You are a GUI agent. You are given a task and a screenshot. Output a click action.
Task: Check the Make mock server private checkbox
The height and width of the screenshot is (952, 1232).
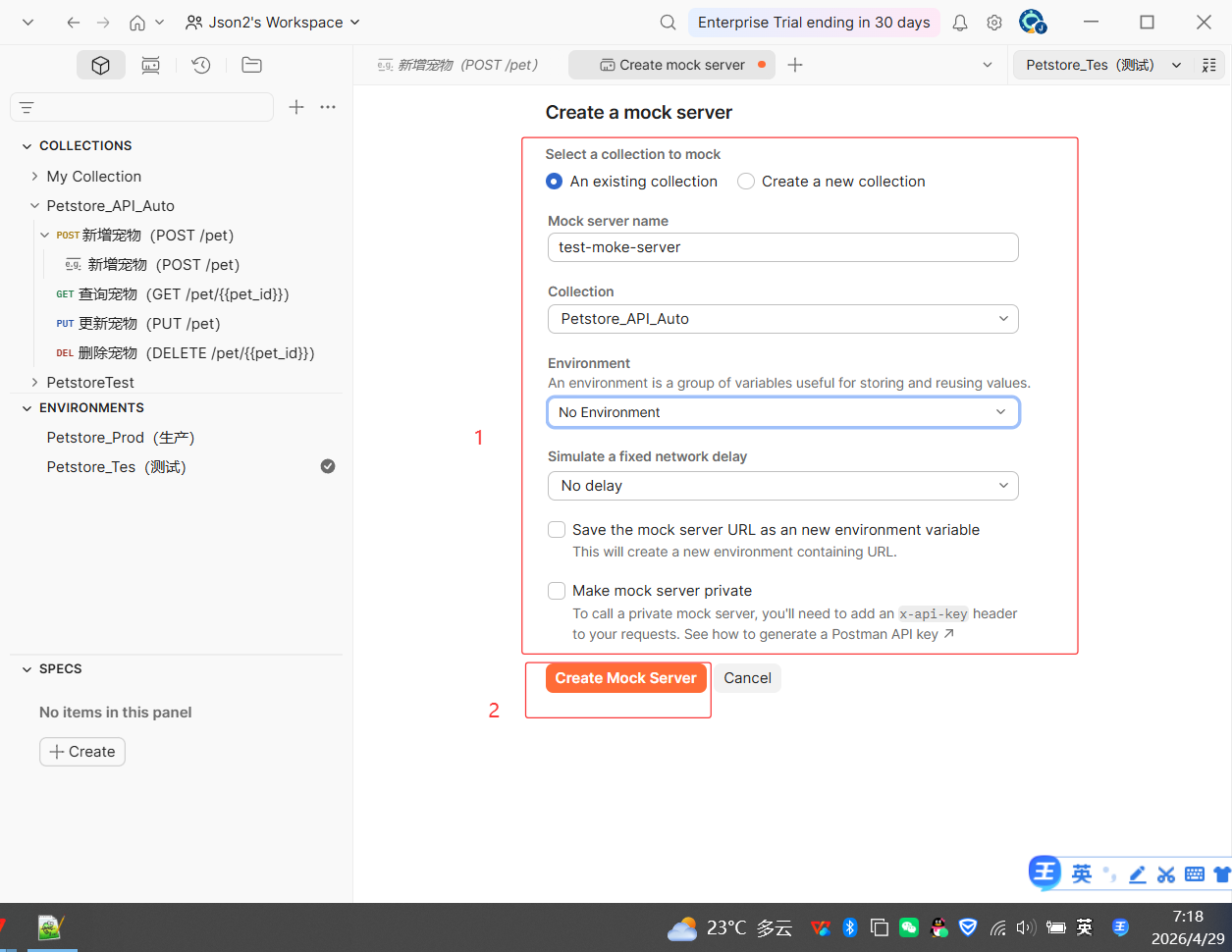[x=557, y=591]
